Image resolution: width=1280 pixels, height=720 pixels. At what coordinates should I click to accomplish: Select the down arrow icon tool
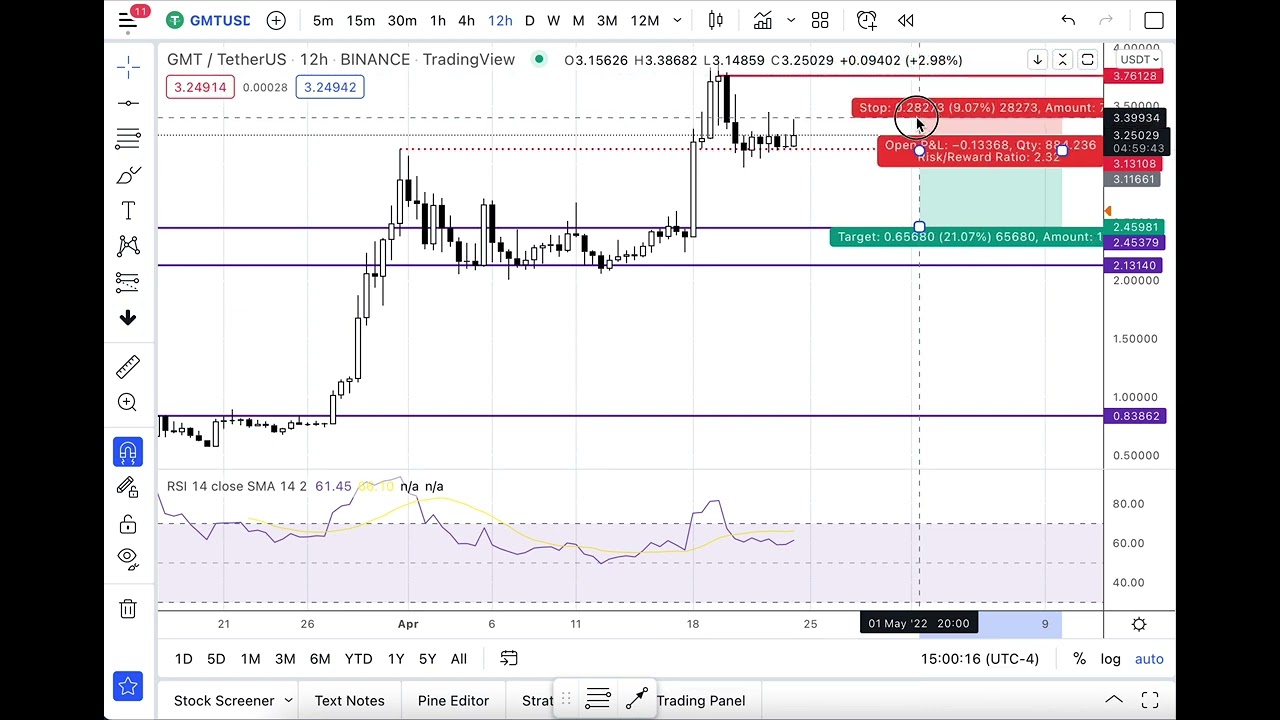[128, 317]
